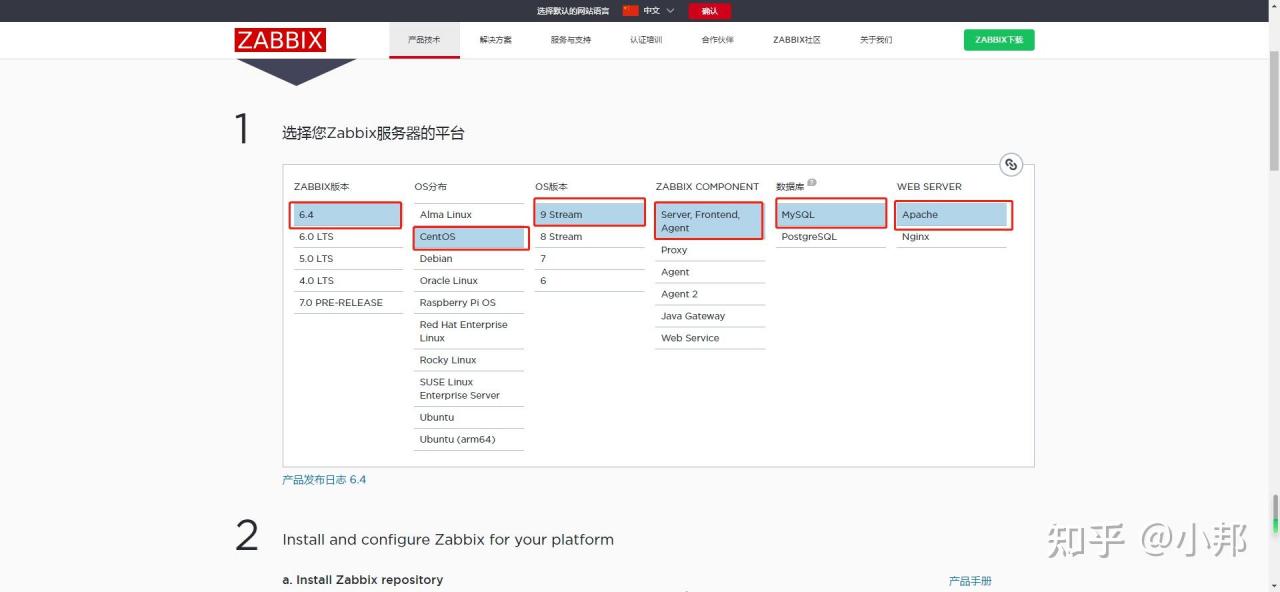The height and width of the screenshot is (592, 1280).
Task: Select Alma Linux distribution
Action: tap(469, 215)
